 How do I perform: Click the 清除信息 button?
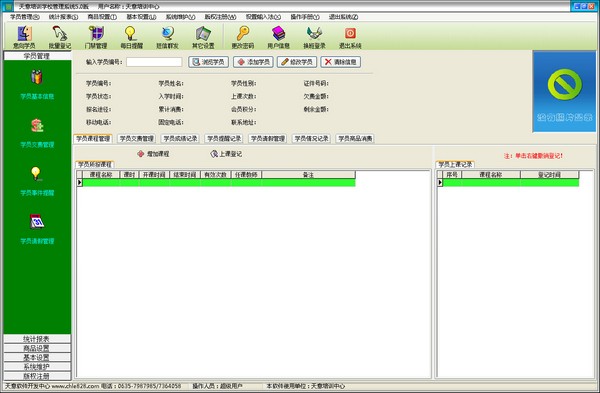pos(341,62)
